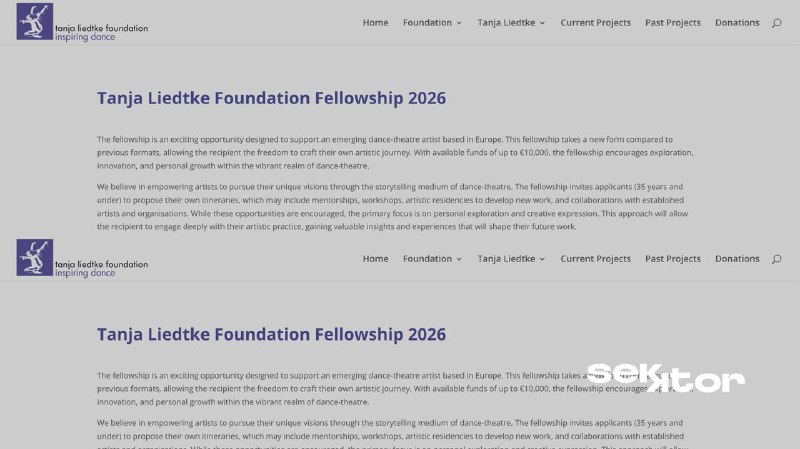Open Past Projects in the lower navigation bar
The image size is (800, 449).
673,258
